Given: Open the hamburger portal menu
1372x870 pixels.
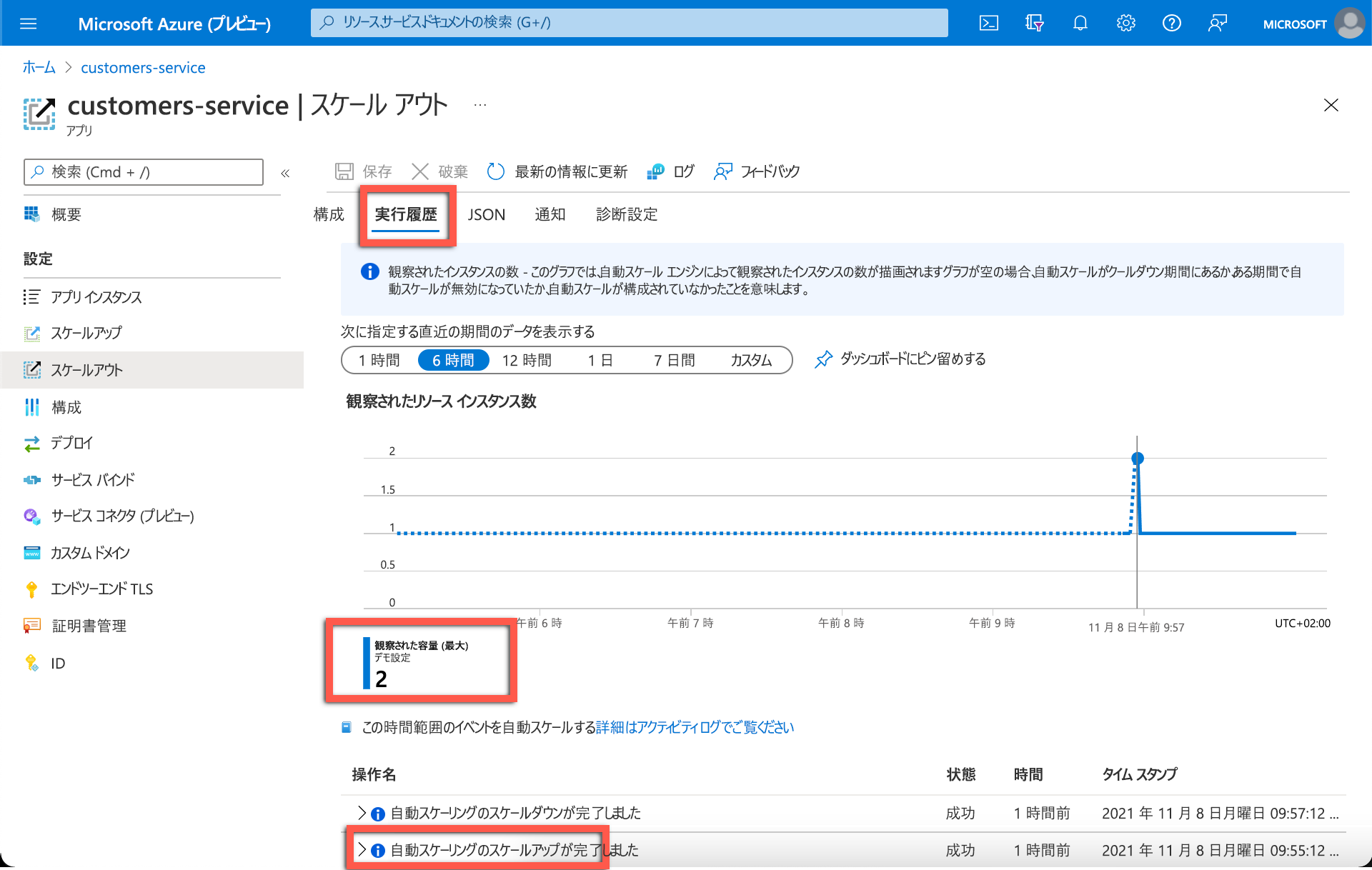Looking at the screenshot, I should (29, 24).
